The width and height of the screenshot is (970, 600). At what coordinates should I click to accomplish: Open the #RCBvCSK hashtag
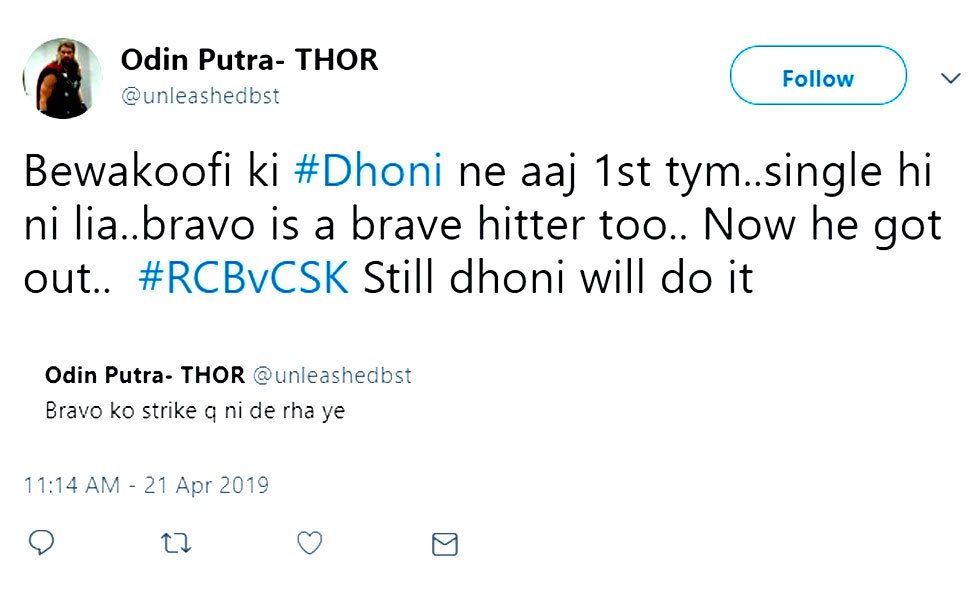coord(243,278)
